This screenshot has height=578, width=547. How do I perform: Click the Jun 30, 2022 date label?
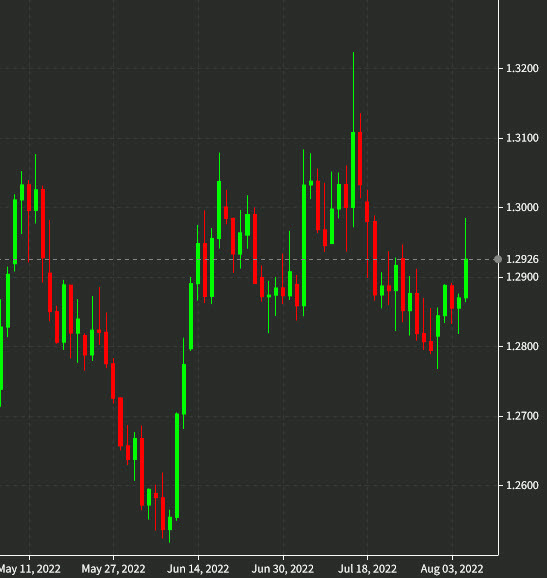tap(283, 569)
